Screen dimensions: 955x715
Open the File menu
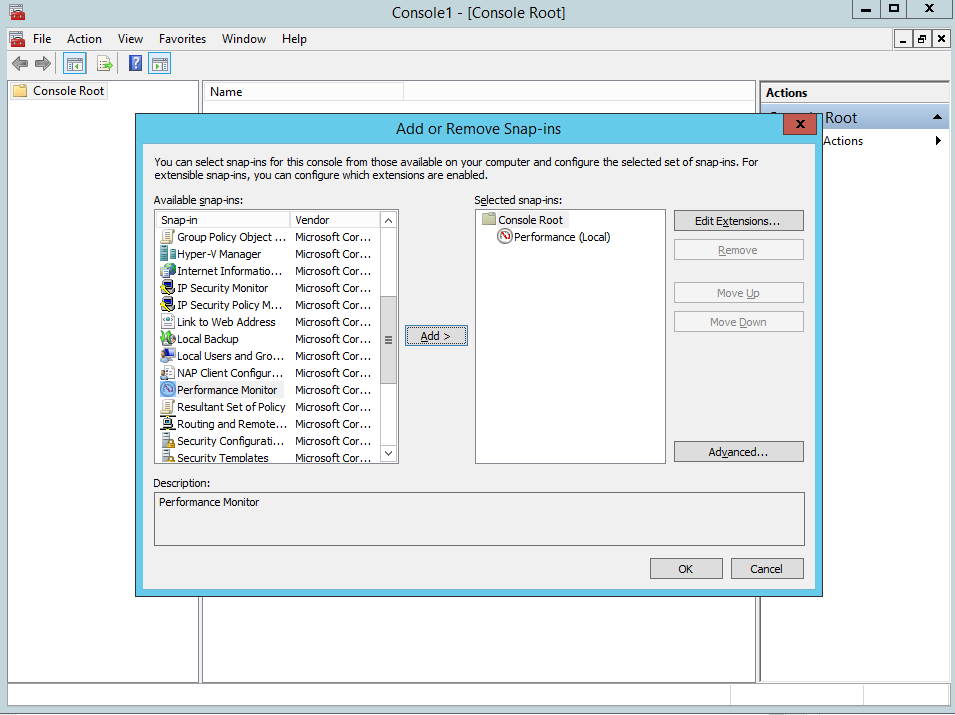tap(42, 39)
